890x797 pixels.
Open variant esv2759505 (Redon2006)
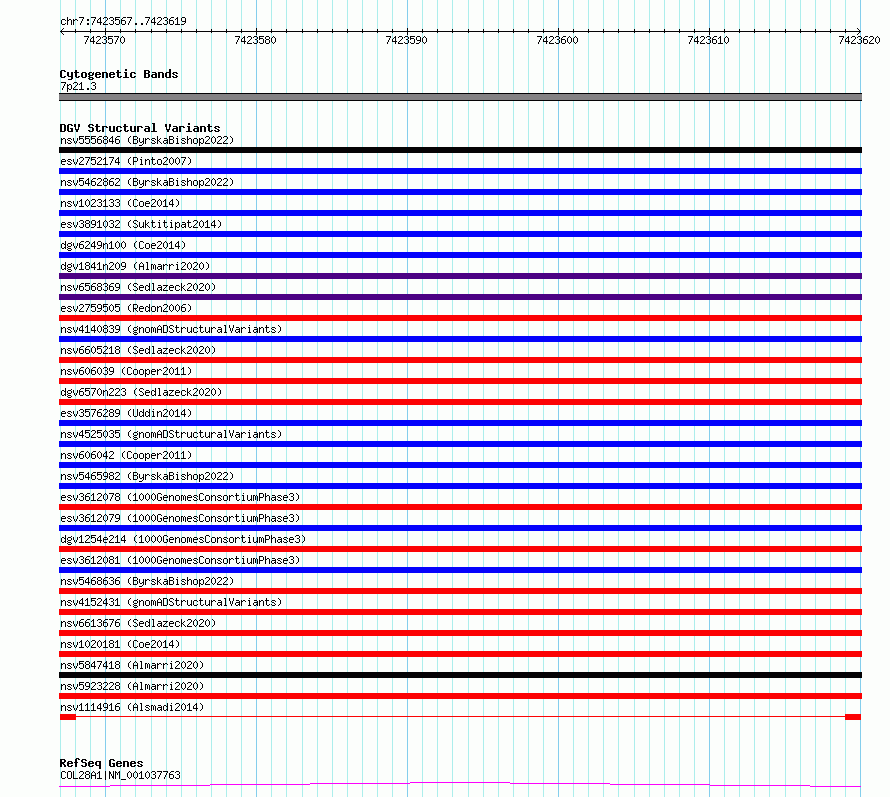[126, 308]
